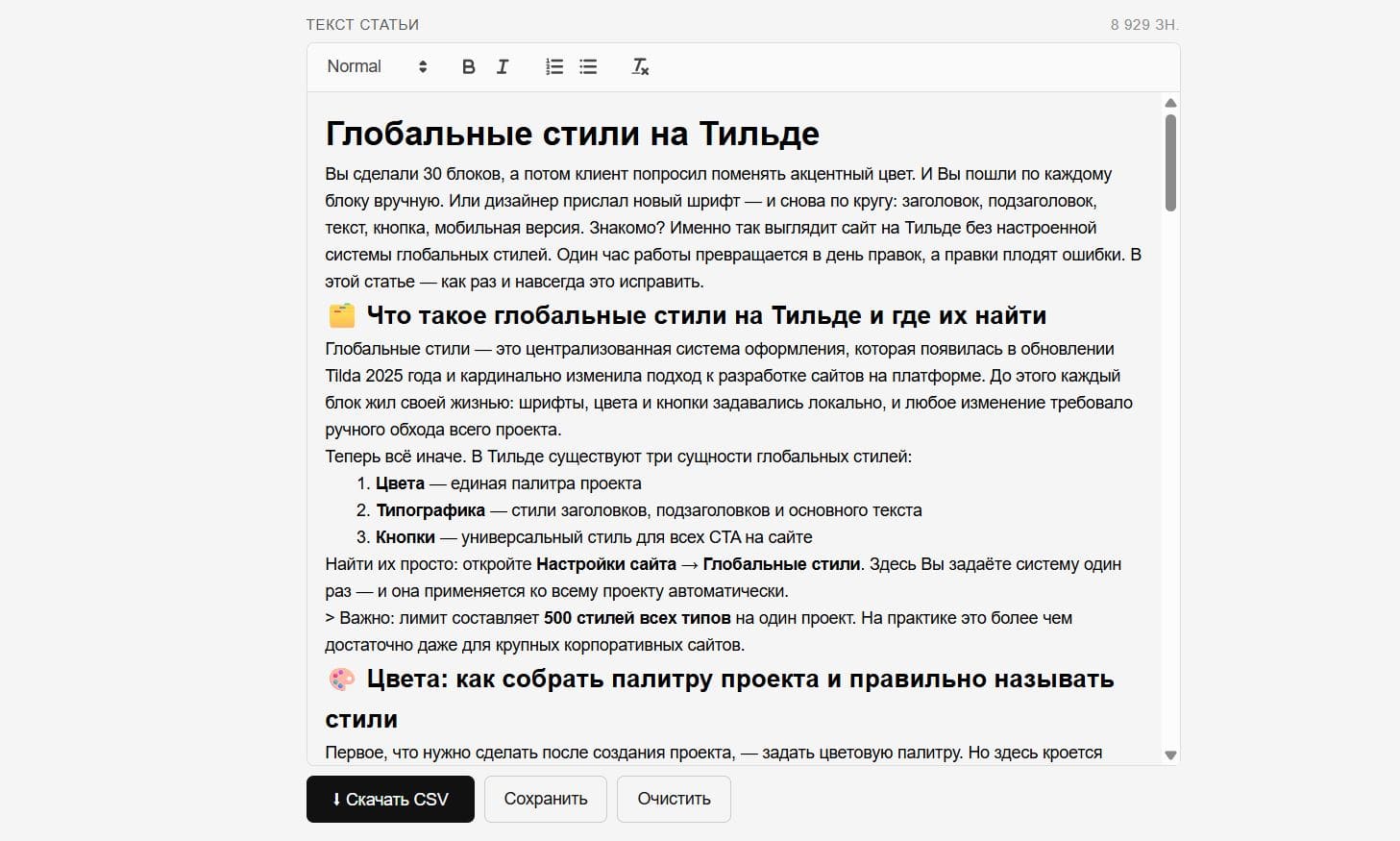The height and width of the screenshot is (841, 1400).
Task: Click the heading Глобальные стили на Тильде
Action: (573, 134)
